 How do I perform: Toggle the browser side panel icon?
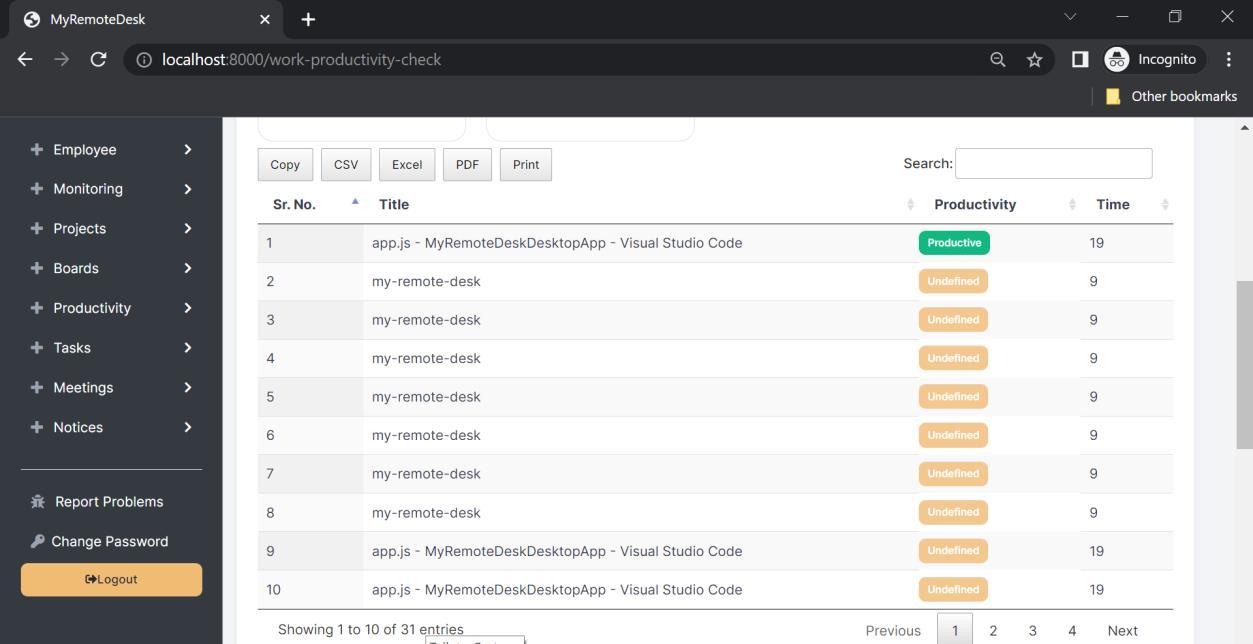[x=1080, y=60]
